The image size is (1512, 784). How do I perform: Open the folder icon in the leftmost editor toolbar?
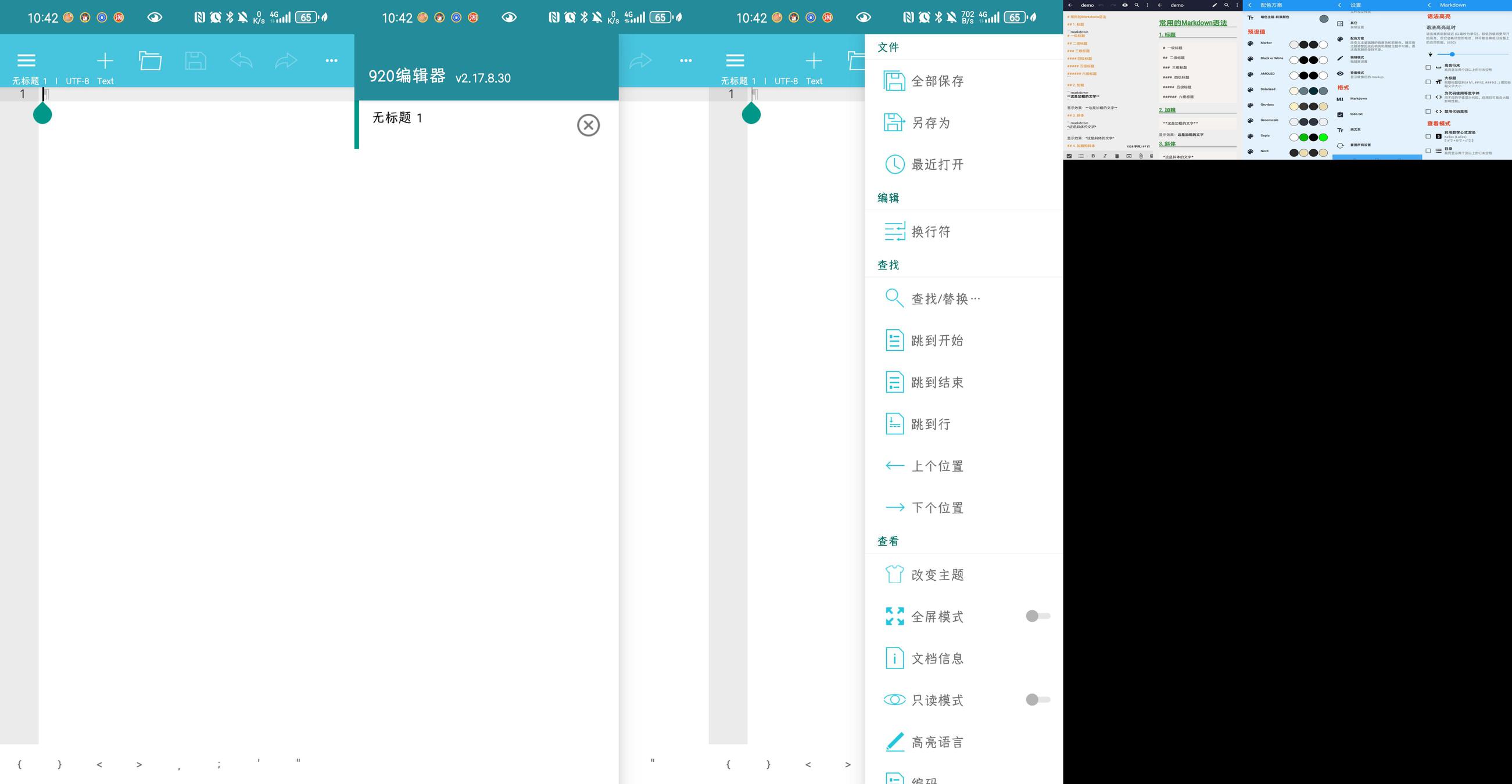click(x=151, y=60)
